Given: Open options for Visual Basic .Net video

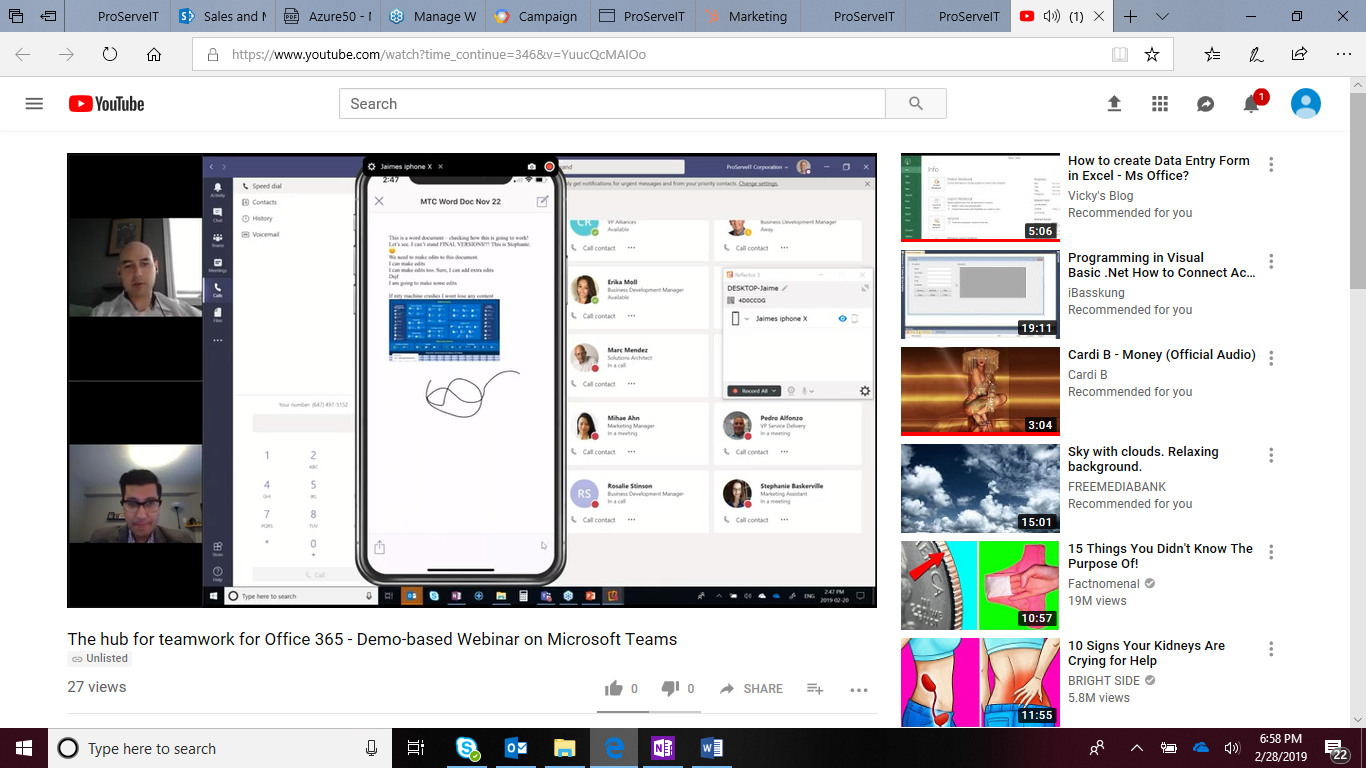Looking at the screenshot, I should (1271, 261).
